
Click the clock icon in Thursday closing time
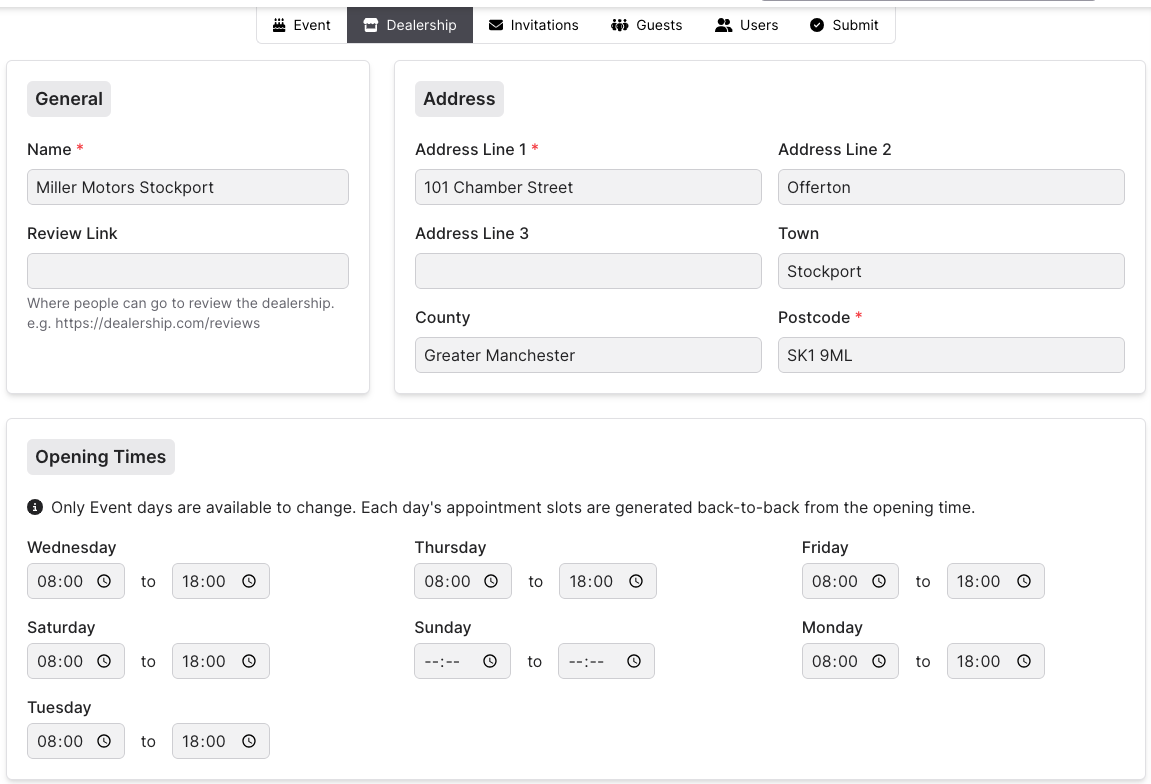pyautogui.click(x=636, y=581)
